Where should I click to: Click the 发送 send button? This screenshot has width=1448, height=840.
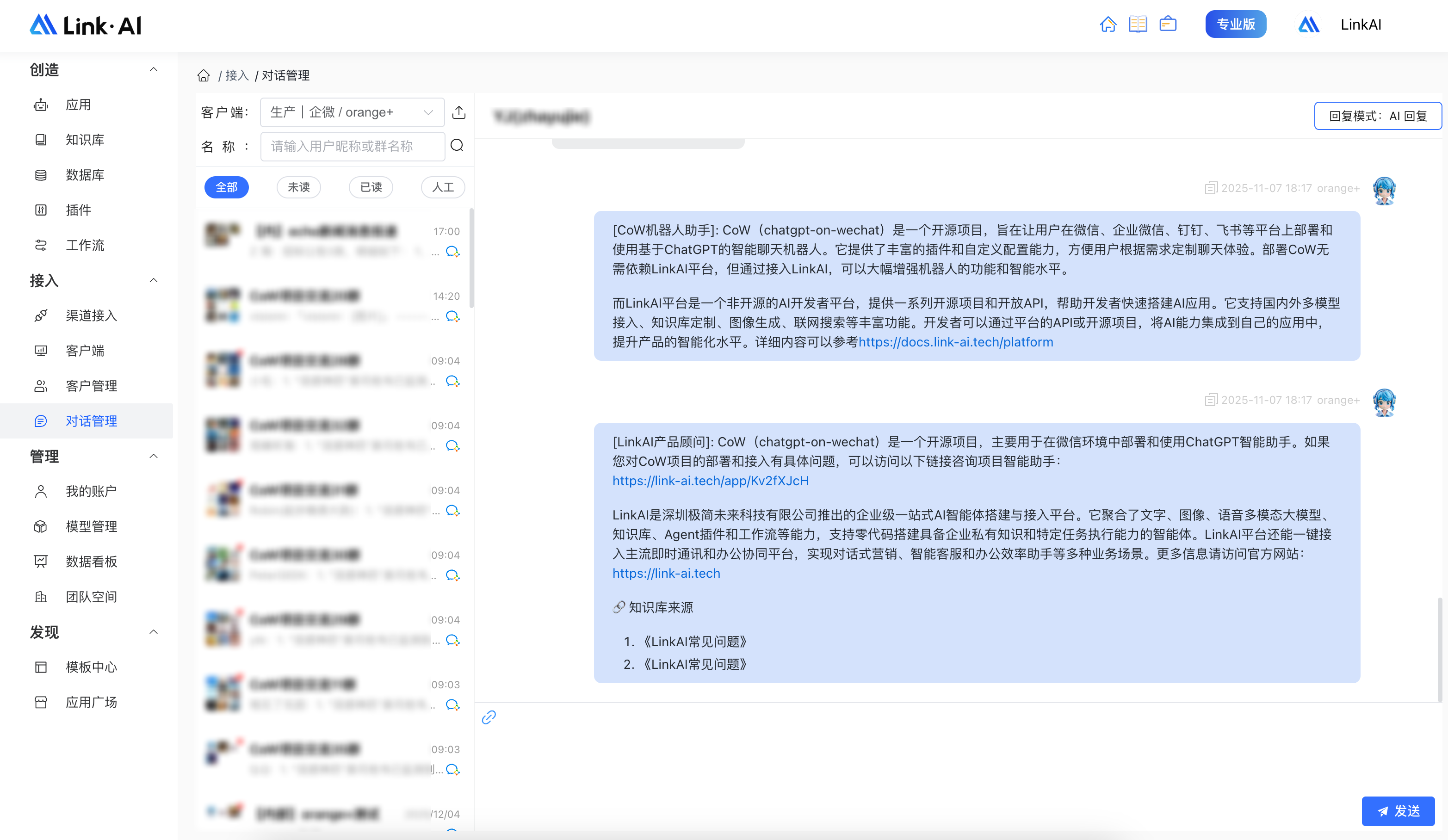click(x=1398, y=811)
